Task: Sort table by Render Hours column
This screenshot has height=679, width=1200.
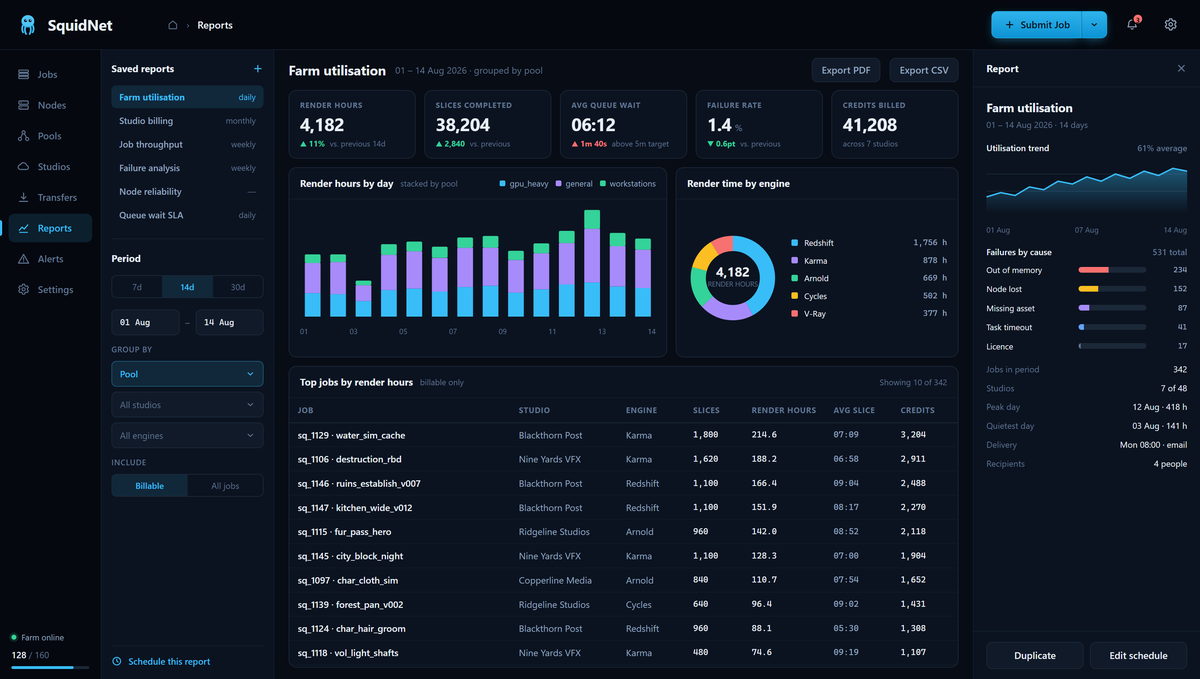Action: click(x=784, y=410)
